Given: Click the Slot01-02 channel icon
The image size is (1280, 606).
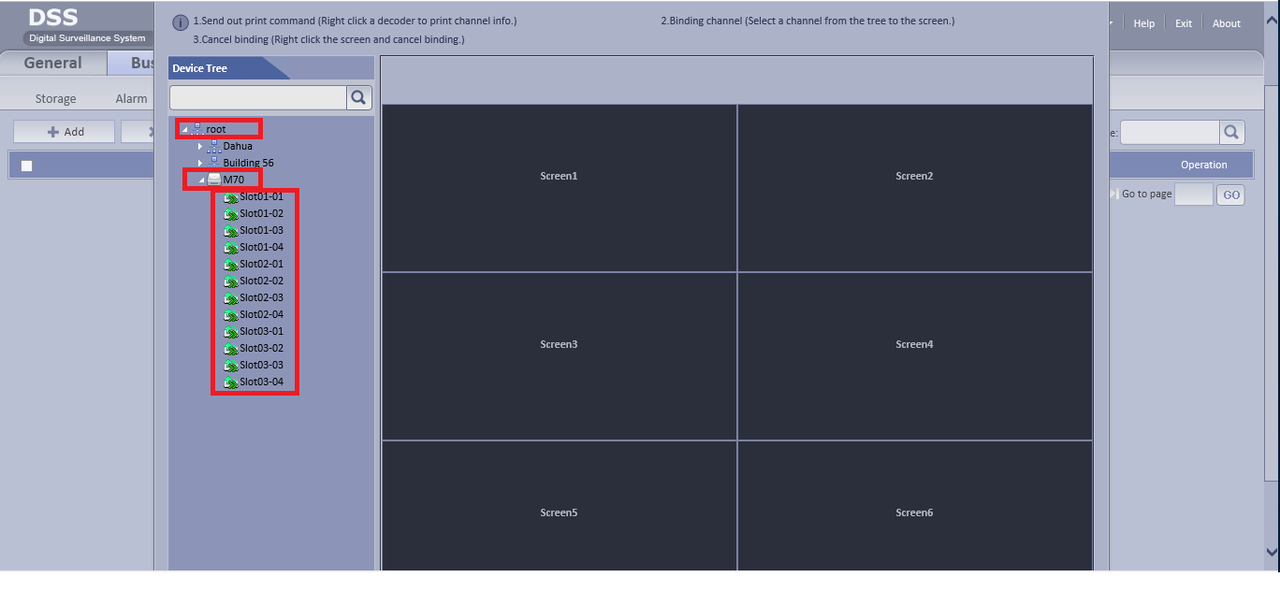Looking at the screenshot, I should point(231,214).
